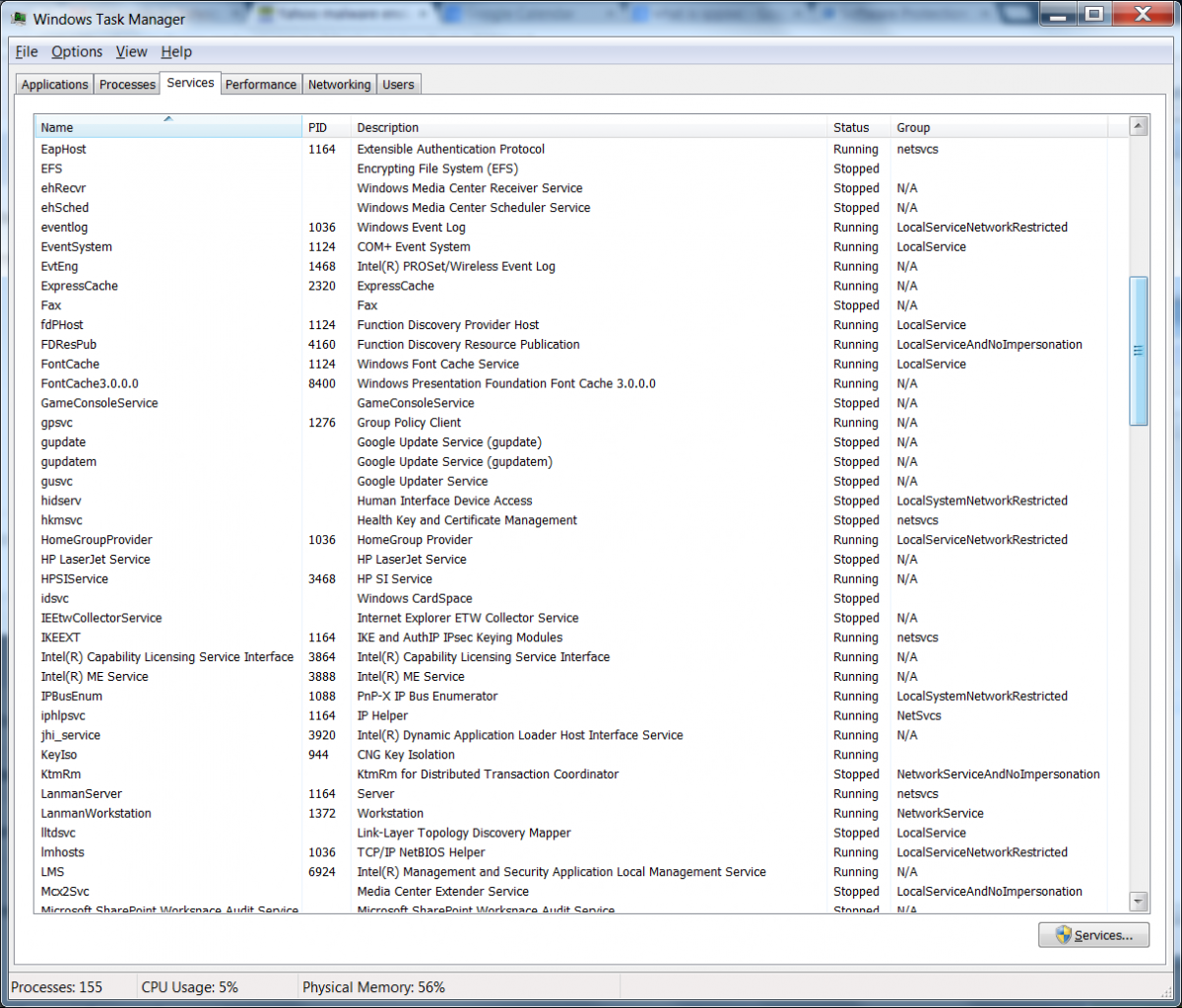Select Intel(R) ME Service in the Name column
The width and height of the screenshot is (1182, 1008).
(95, 677)
